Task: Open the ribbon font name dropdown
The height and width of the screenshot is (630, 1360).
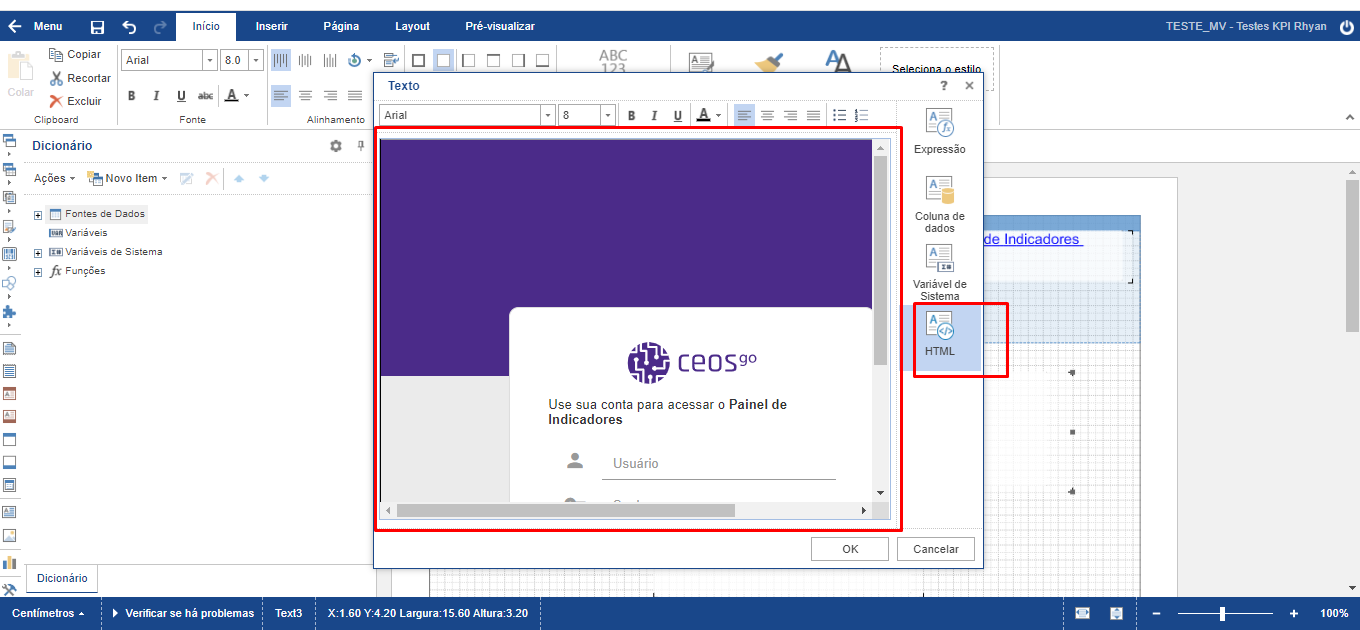Action: 210,60
